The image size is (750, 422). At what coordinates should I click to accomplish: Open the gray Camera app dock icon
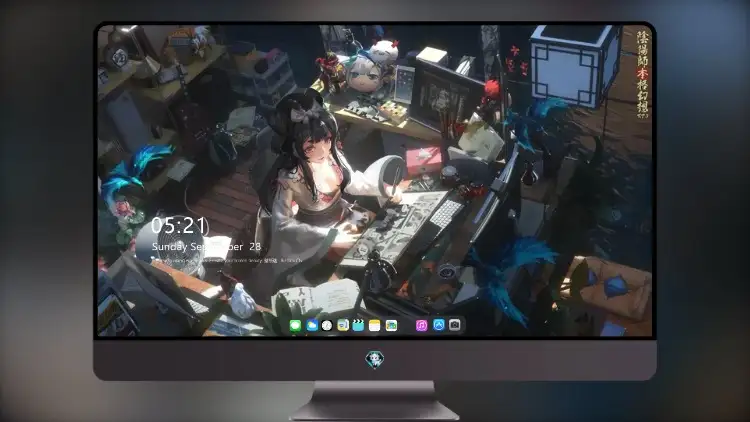click(455, 325)
